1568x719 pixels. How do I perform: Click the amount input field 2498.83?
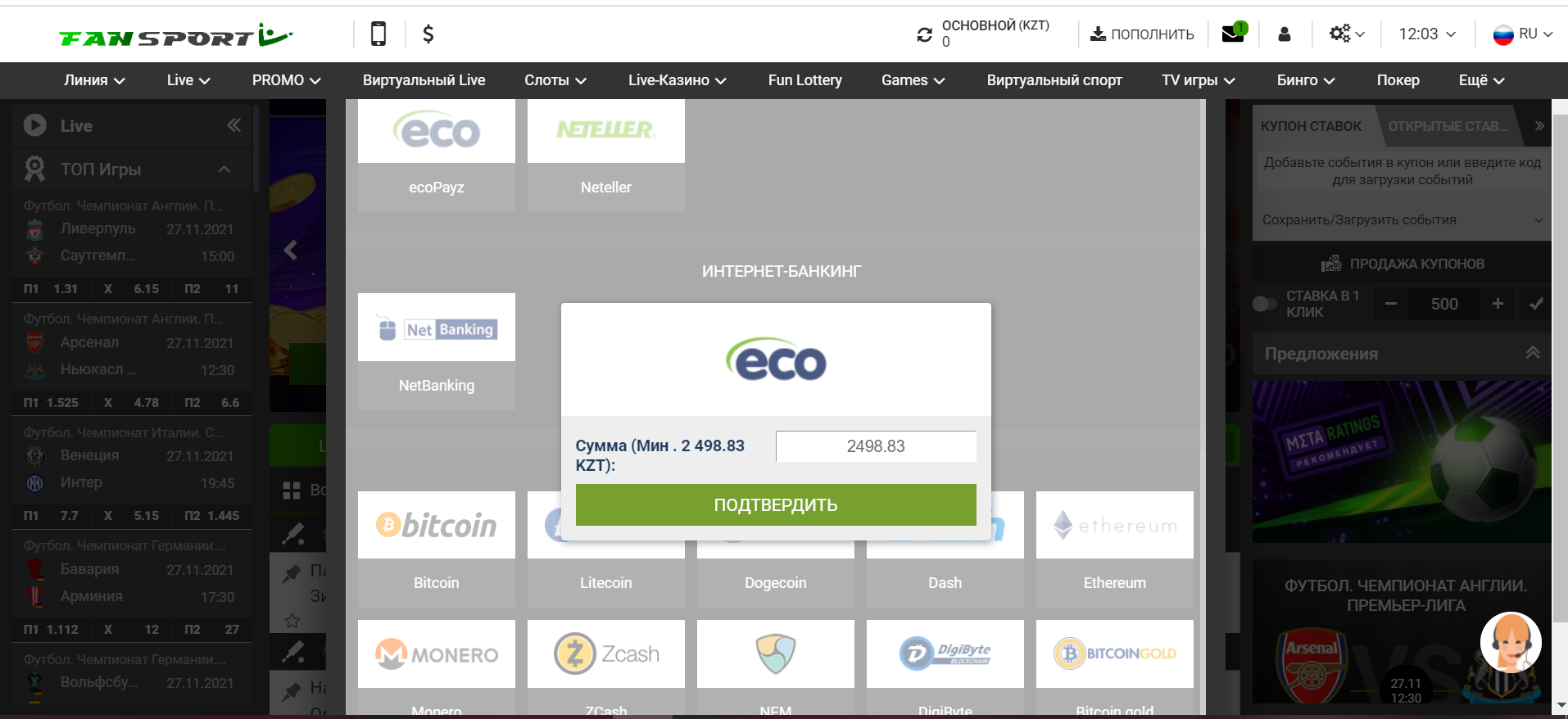[876, 446]
